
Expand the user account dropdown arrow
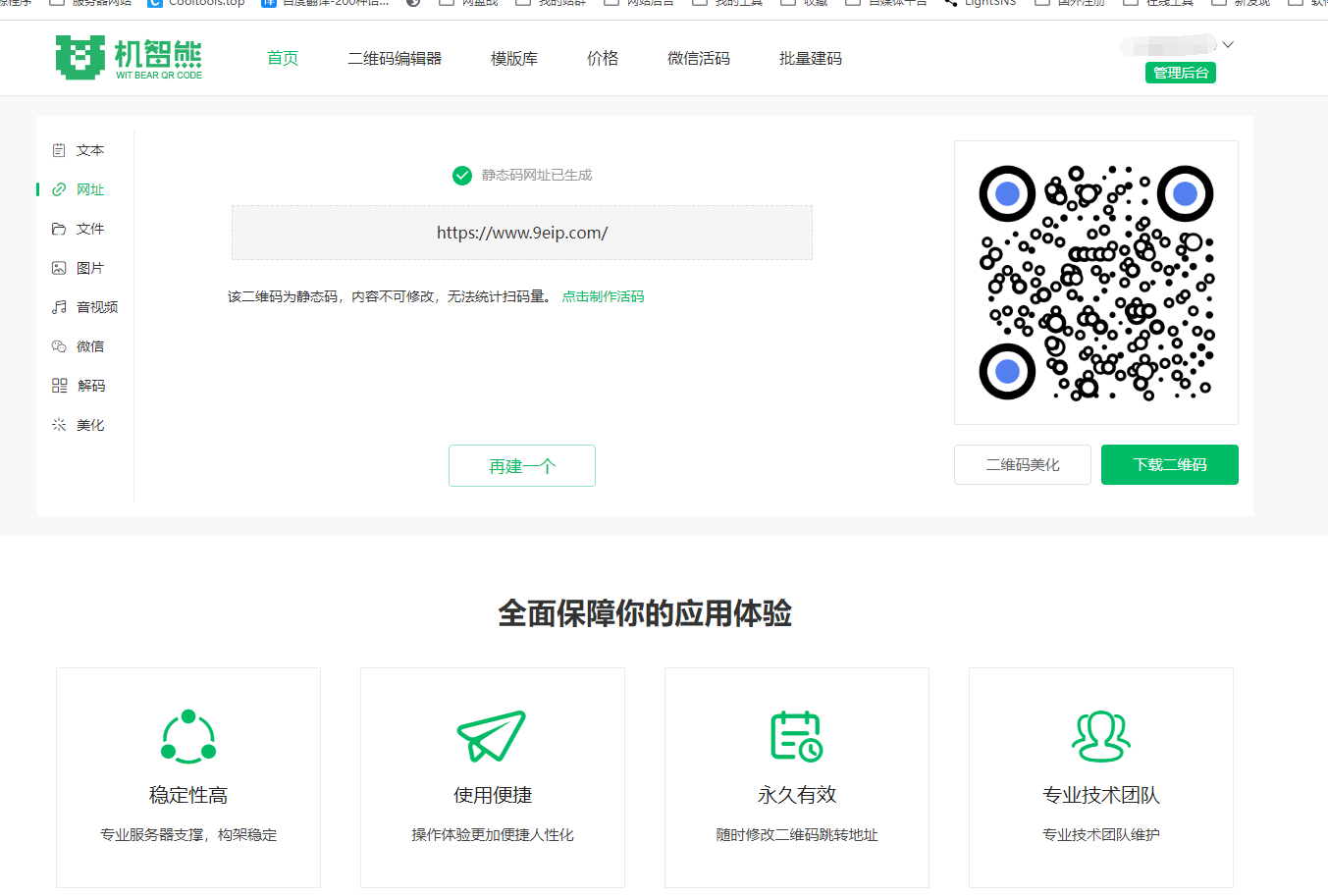1228,45
